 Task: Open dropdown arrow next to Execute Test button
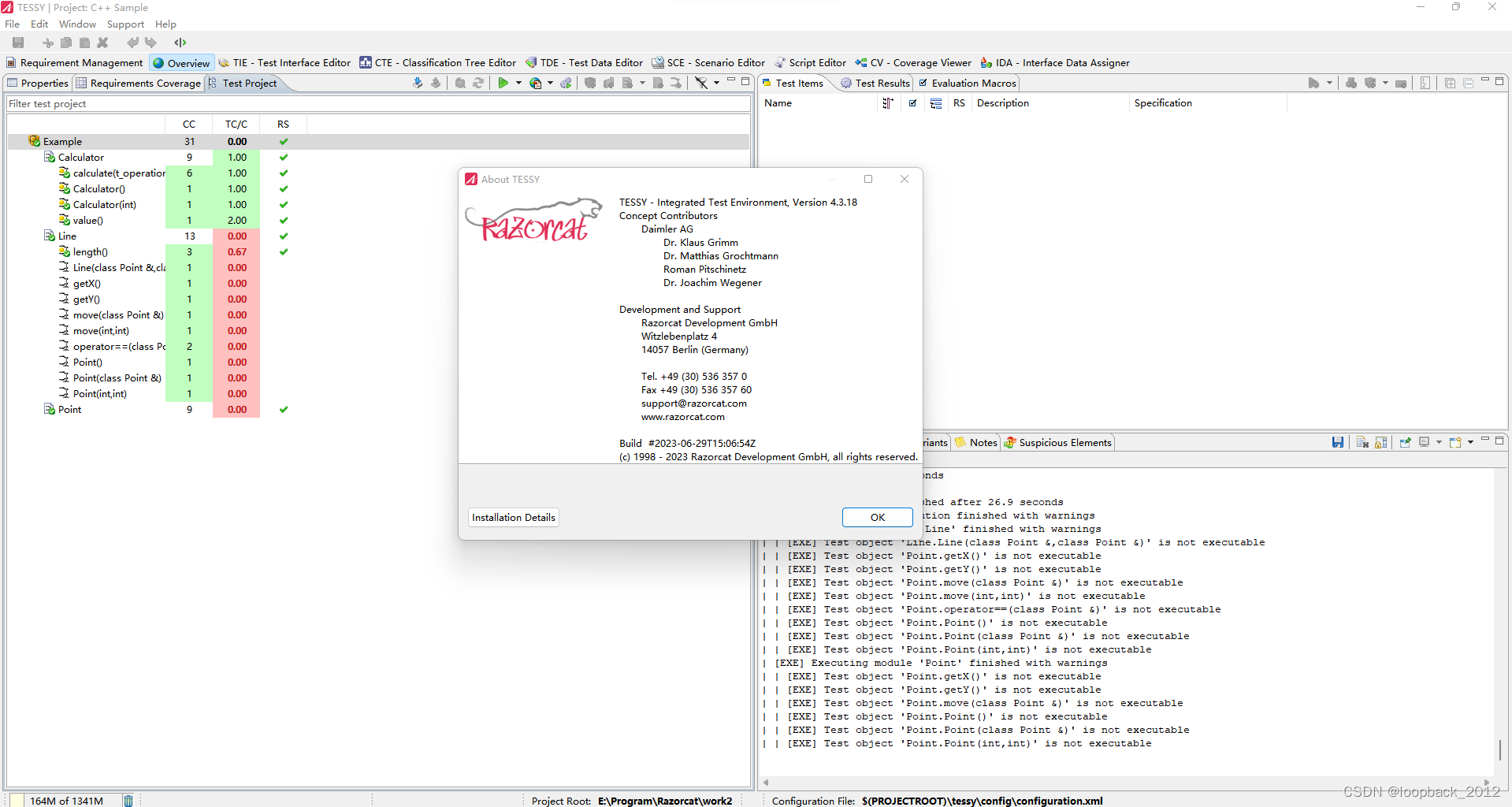518,83
